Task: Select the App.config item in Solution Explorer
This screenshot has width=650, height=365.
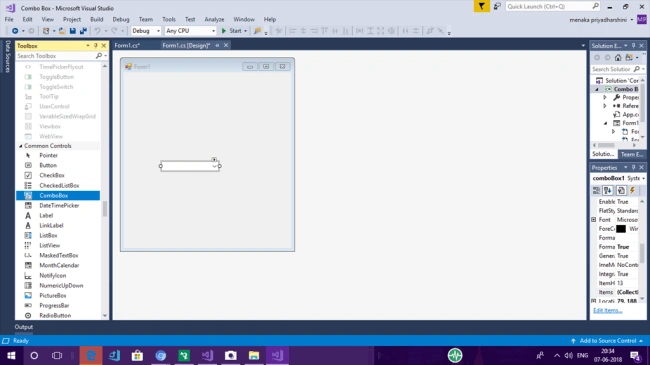Action: coord(626,114)
